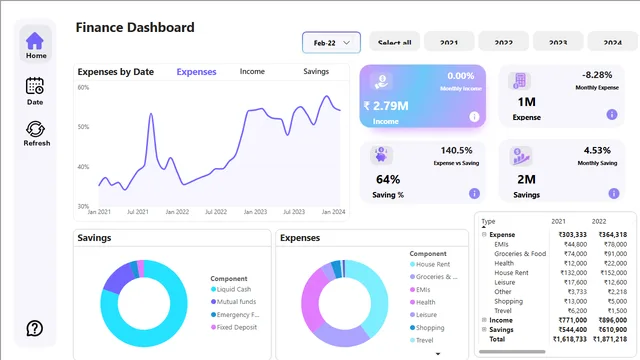Viewport: 640px width, 360px height.
Task: Select Health legend entry
Action: [x=422, y=302]
